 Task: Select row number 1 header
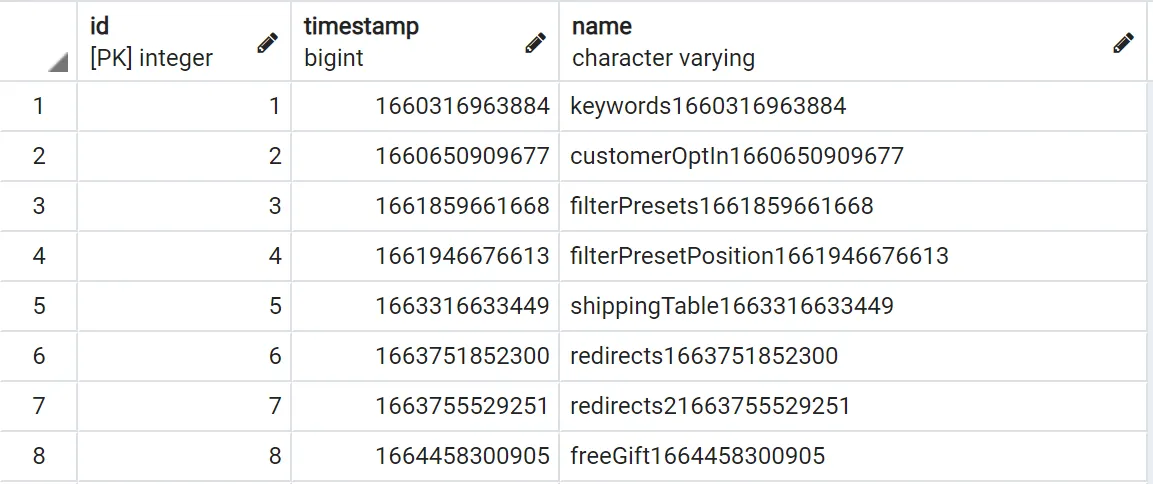point(38,105)
